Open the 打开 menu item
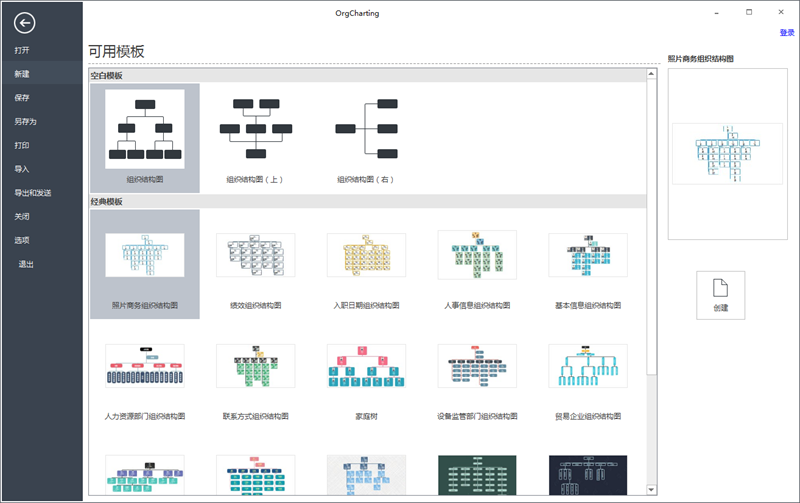 tap(22, 51)
